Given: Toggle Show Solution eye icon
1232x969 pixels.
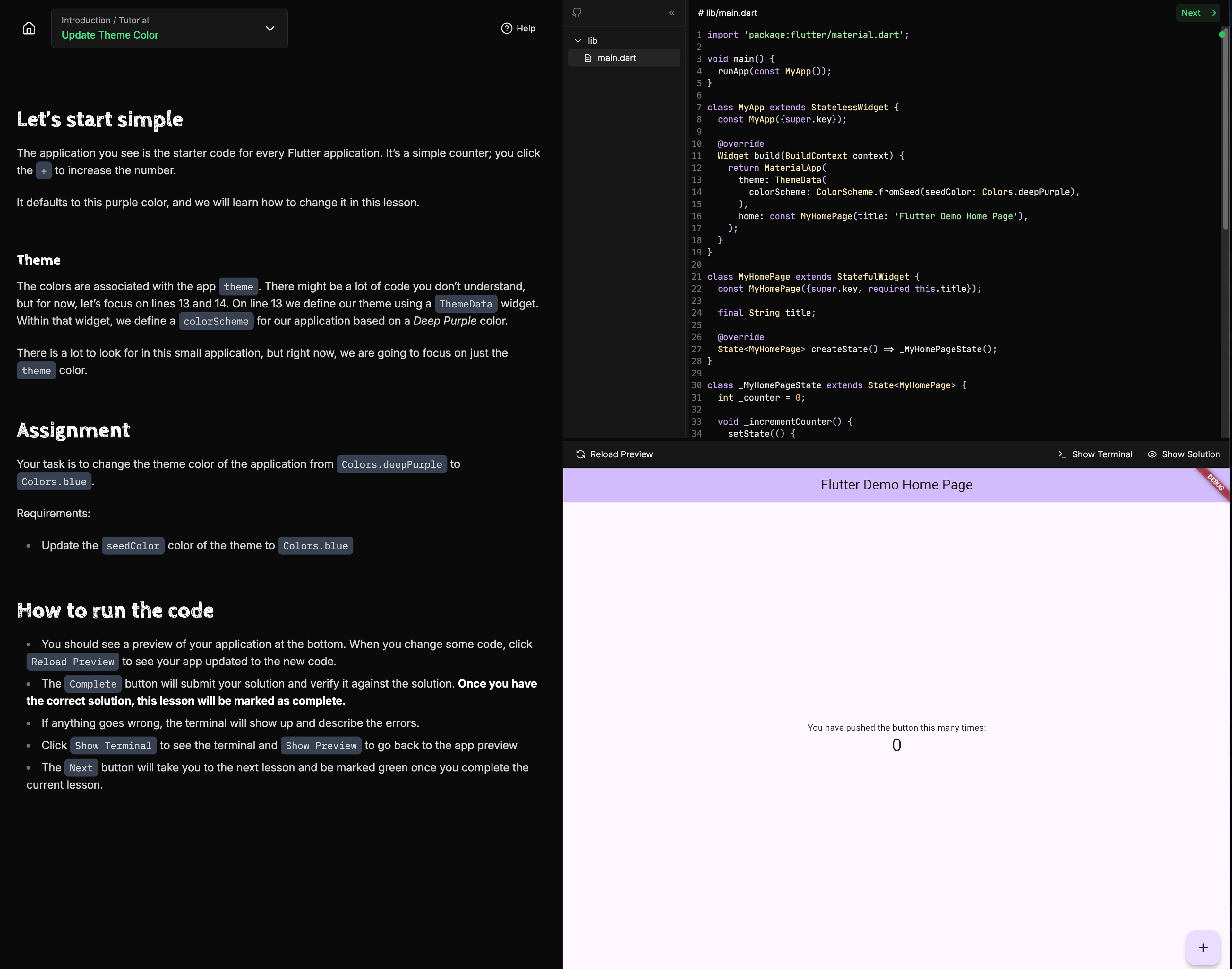Looking at the screenshot, I should click(1151, 454).
